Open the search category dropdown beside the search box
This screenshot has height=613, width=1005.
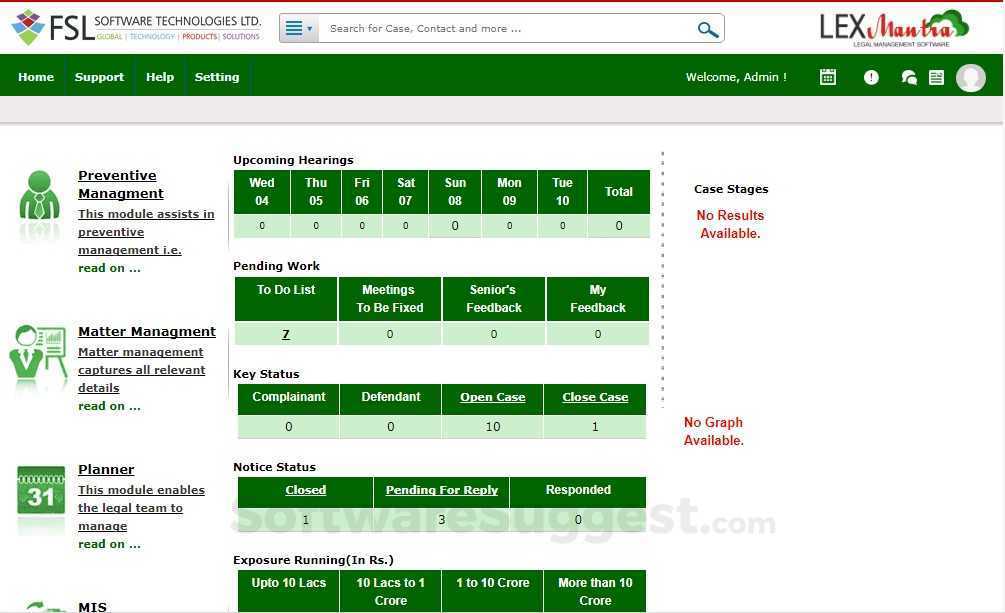[298, 28]
